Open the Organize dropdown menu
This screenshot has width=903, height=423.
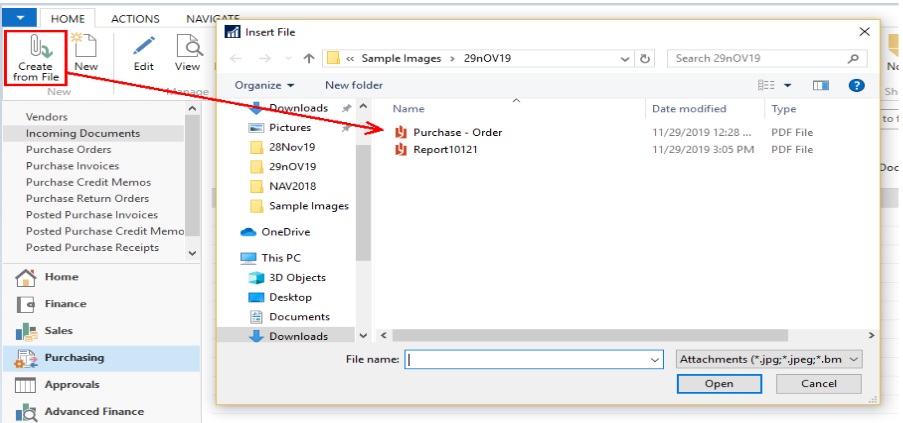(264, 86)
